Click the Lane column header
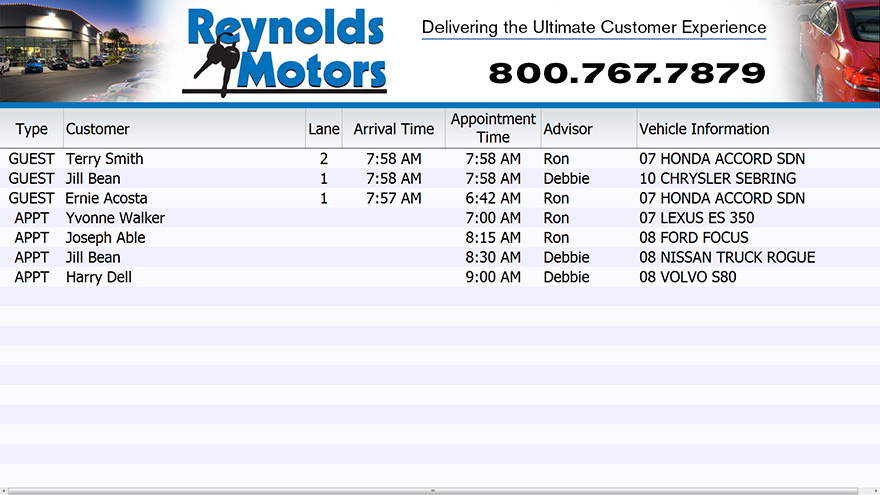The width and height of the screenshot is (880, 495). click(x=324, y=129)
